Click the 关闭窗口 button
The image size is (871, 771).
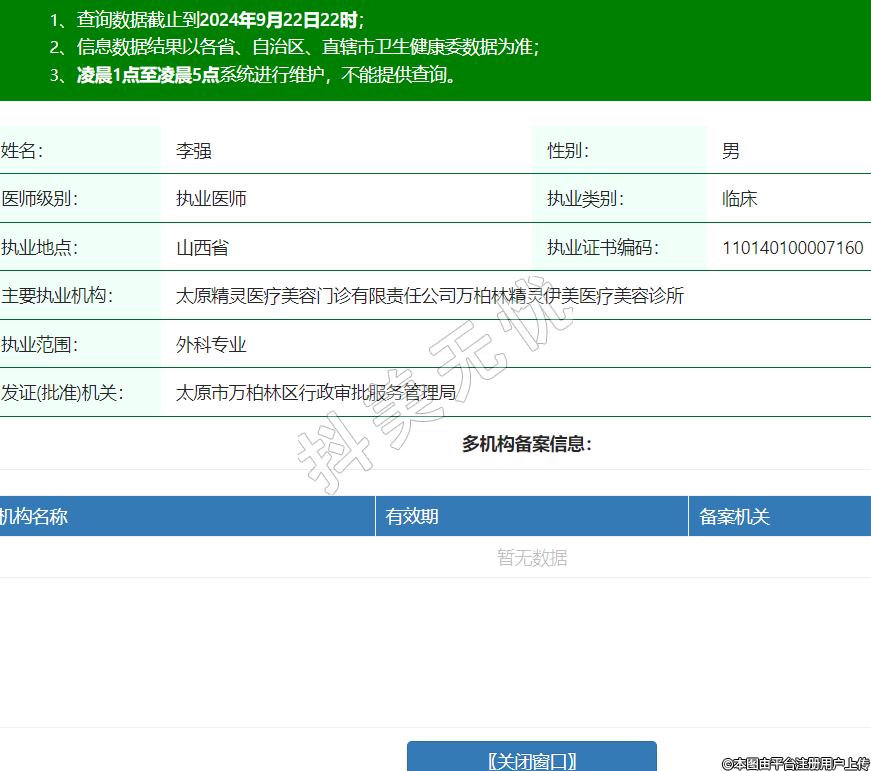click(531, 759)
